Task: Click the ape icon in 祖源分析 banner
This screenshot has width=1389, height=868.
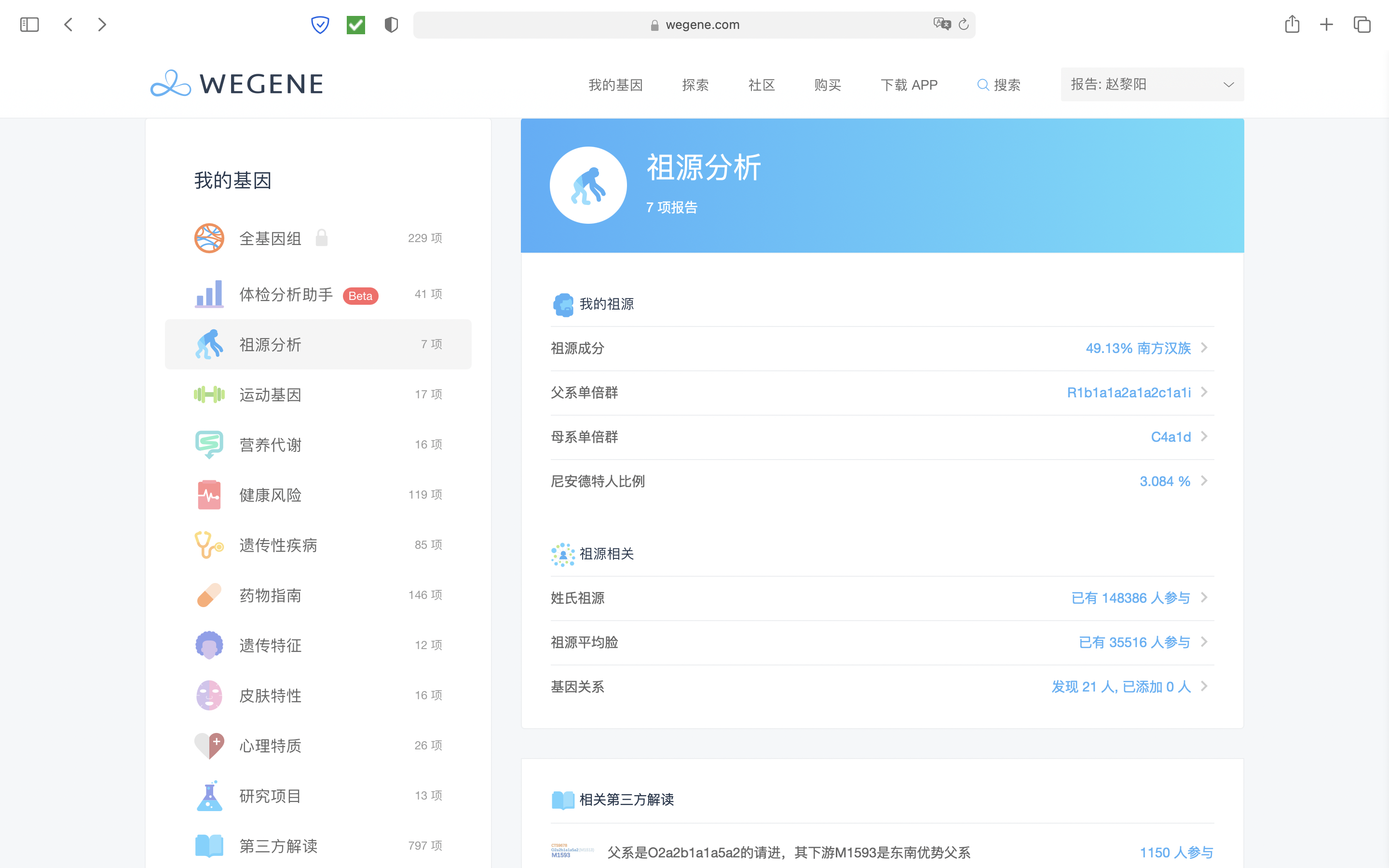Action: click(x=588, y=186)
